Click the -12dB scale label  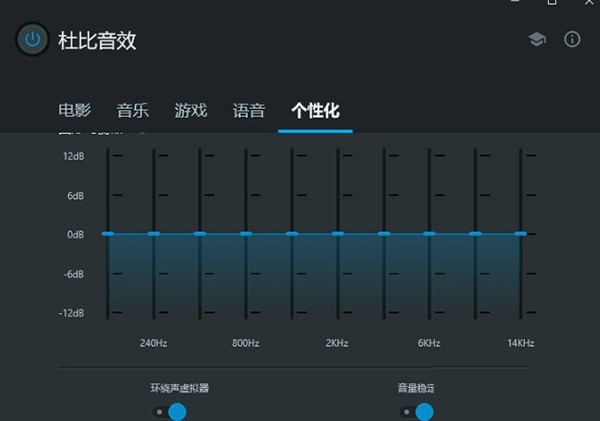[72, 313]
